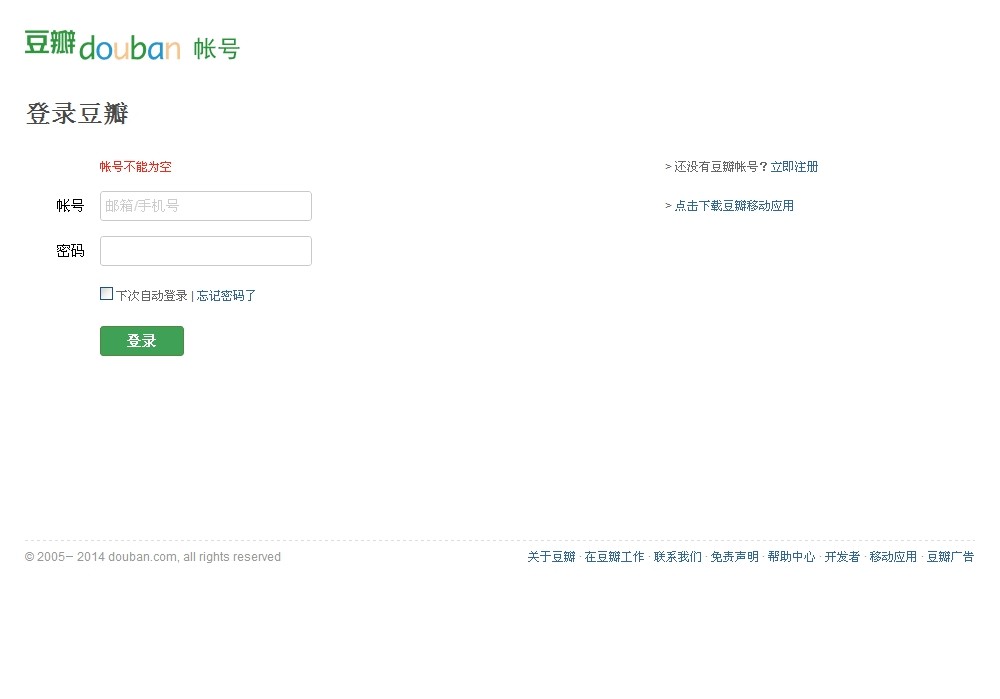Open the 开发者 footer link
This screenshot has width=1000, height=699.
[842, 557]
